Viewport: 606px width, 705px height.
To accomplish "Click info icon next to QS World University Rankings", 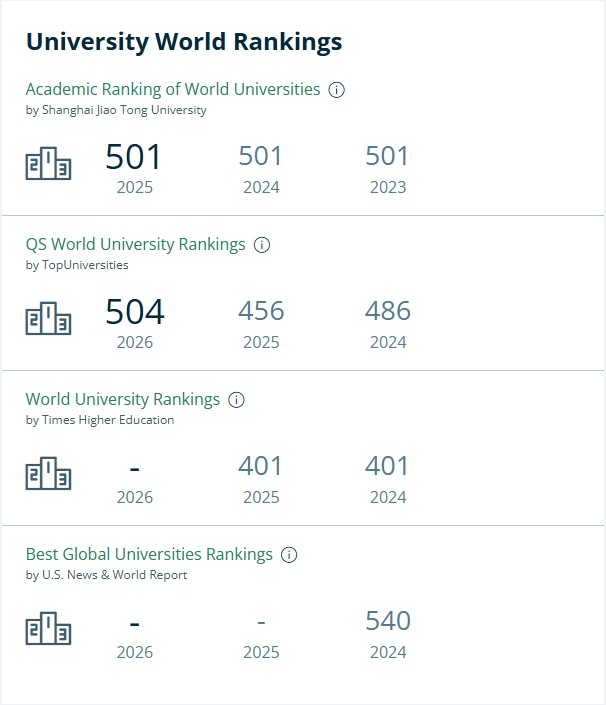I will tap(262, 245).
